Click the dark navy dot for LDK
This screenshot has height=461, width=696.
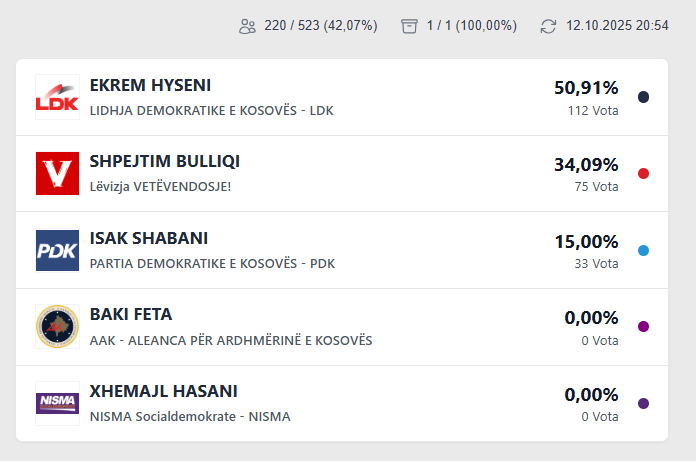pos(643,97)
